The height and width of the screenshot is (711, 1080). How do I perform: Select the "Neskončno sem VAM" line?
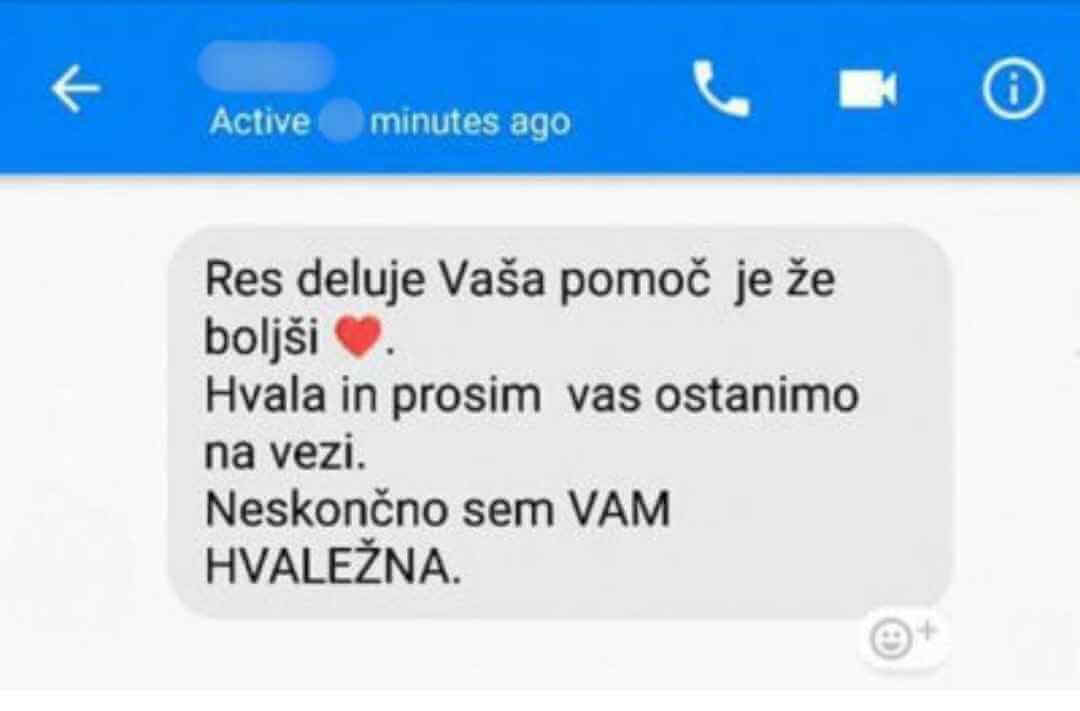(x=437, y=510)
